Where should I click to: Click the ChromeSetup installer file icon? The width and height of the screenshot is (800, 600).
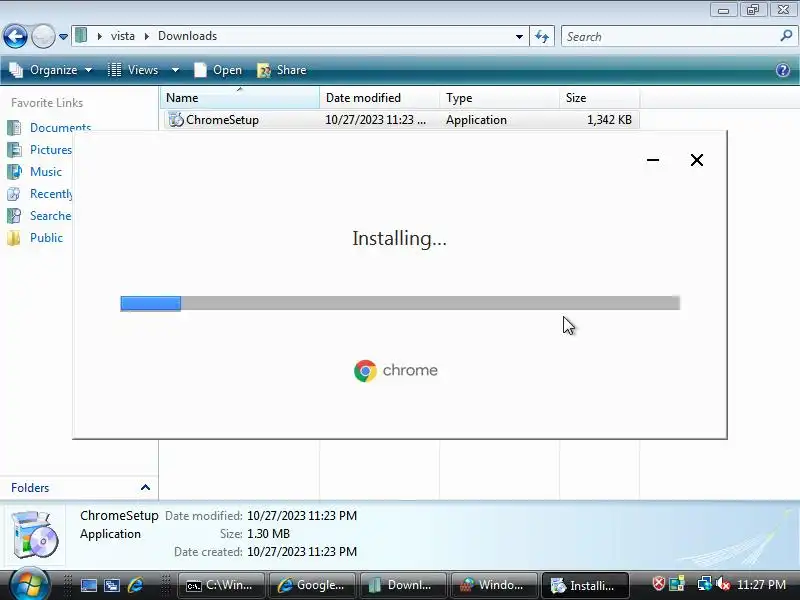click(x=176, y=120)
